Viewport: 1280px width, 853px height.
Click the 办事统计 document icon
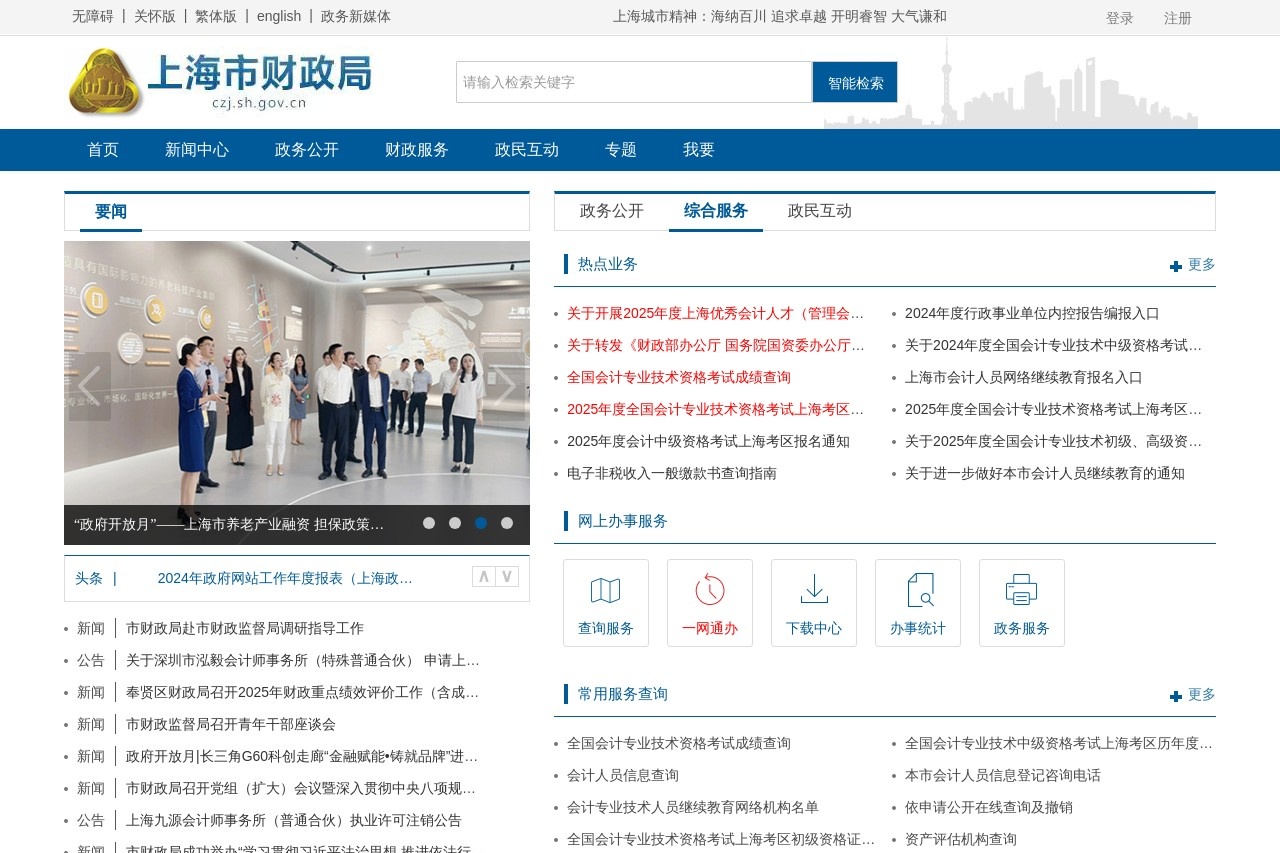click(x=917, y=591)
